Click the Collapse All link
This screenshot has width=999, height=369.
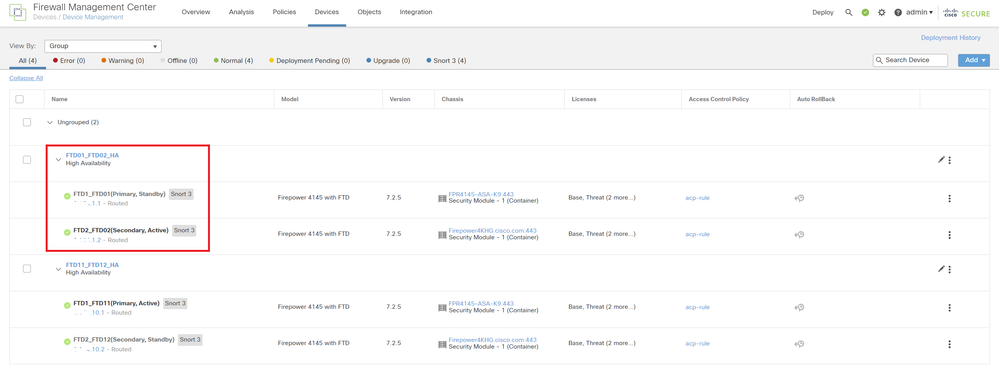[x=26, y=78]
